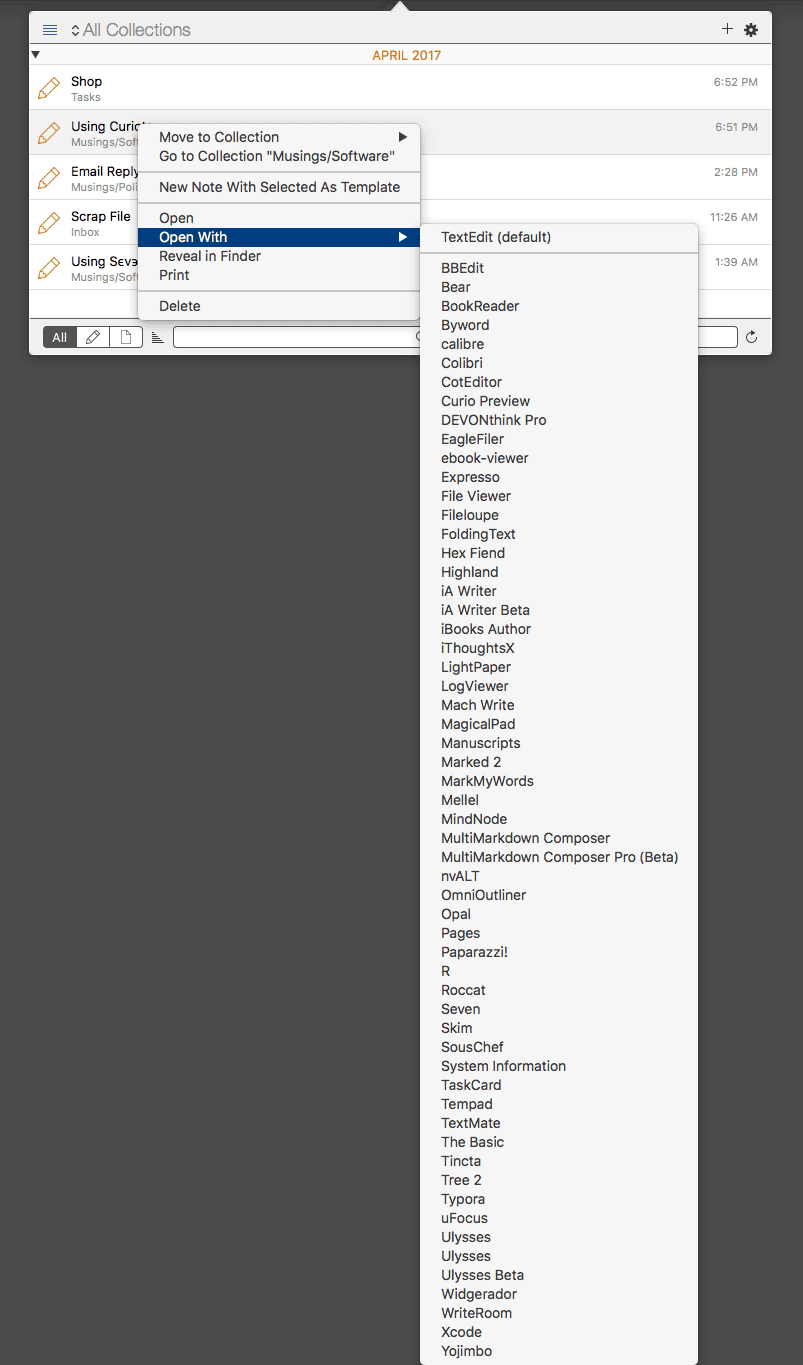Open with Typora
The height and width of the screenshot is (1365, 803).
pyautogui.click(x=559, y=1199)
